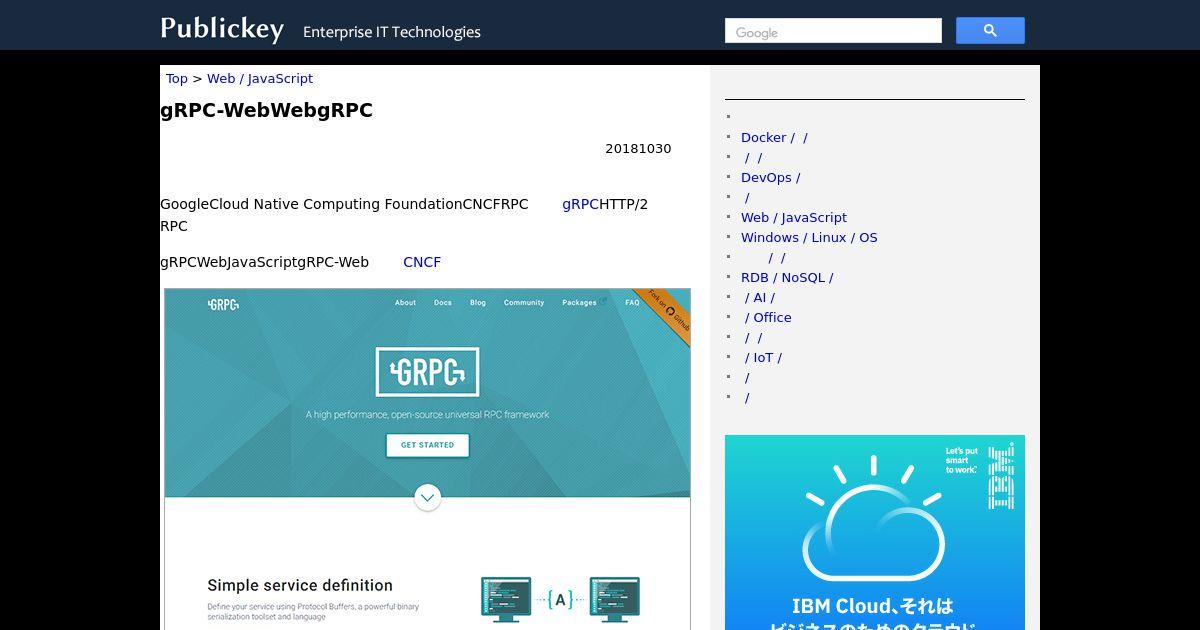The width and height of the screenshot is (1200, 630).
Task: Click the IBM Cloud advertisement banner
Action: (x=875, y=532)
